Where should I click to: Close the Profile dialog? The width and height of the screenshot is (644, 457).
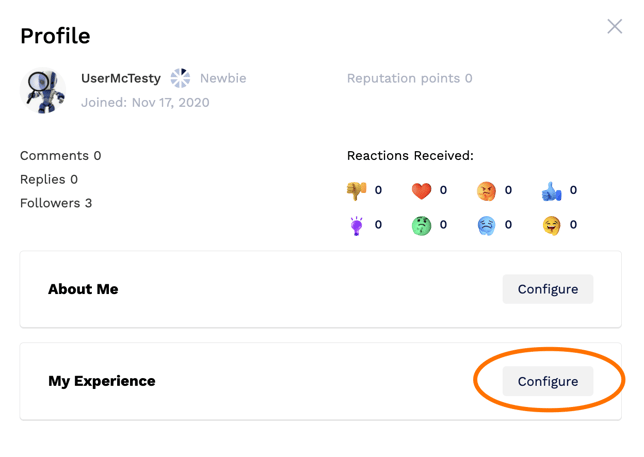pyautogui.click(x=614, y=27)
